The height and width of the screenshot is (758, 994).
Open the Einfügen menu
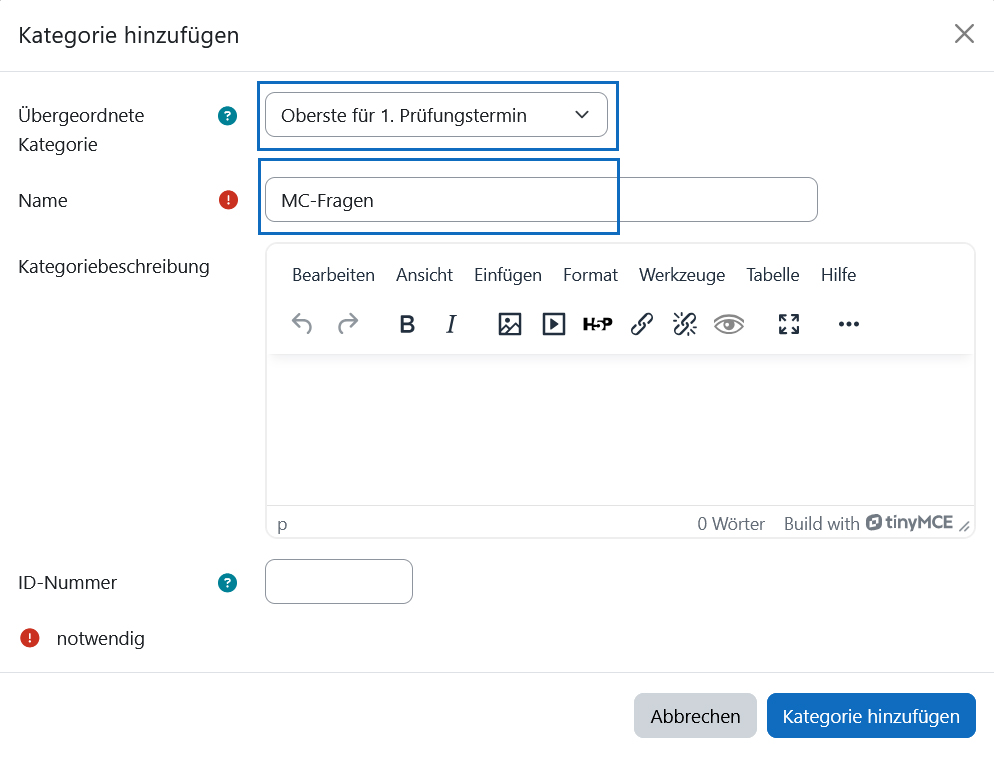[508, 275]
